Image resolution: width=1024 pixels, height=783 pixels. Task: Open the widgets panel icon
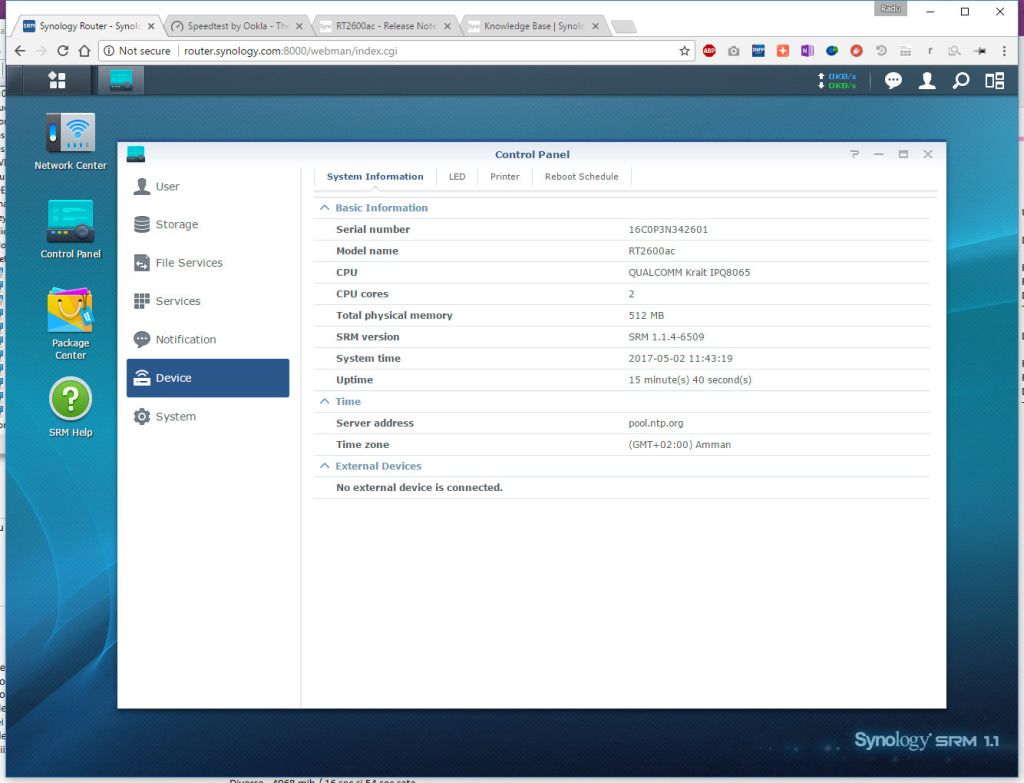pyautogui.click(x=994, y=81)
